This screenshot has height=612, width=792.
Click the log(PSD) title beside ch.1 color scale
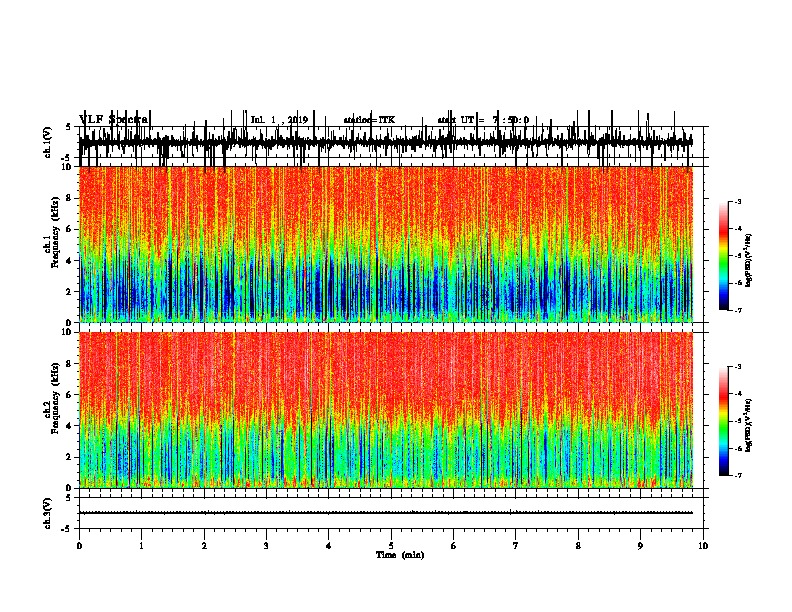(x=749, y=260)
